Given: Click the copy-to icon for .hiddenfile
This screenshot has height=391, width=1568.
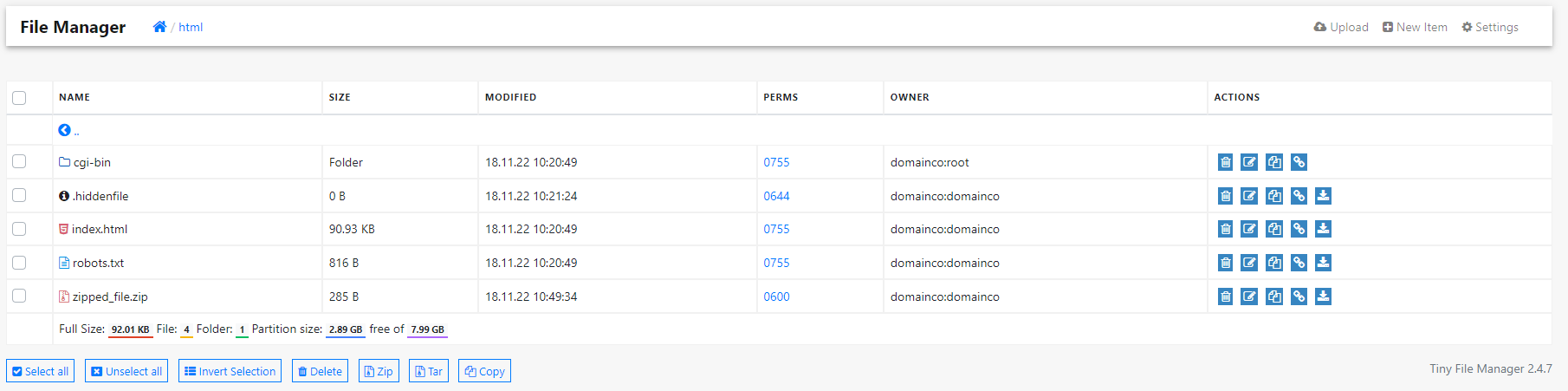Looking at the screenshot, I should (x=1274, y=196).
